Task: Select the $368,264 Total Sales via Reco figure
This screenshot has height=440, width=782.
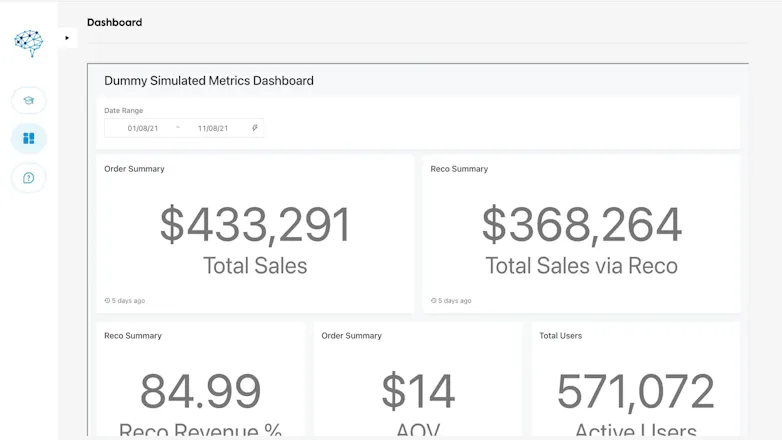Action: (x=582, y=225)
